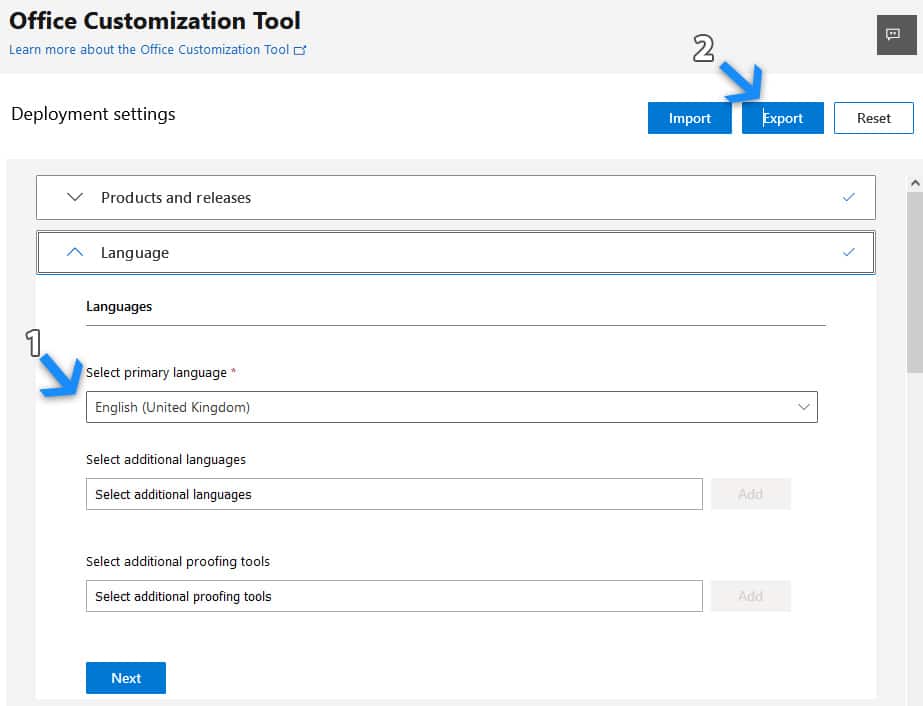Click Add next to additional proofing tools
923x706 pixels.
coord(750,595)
